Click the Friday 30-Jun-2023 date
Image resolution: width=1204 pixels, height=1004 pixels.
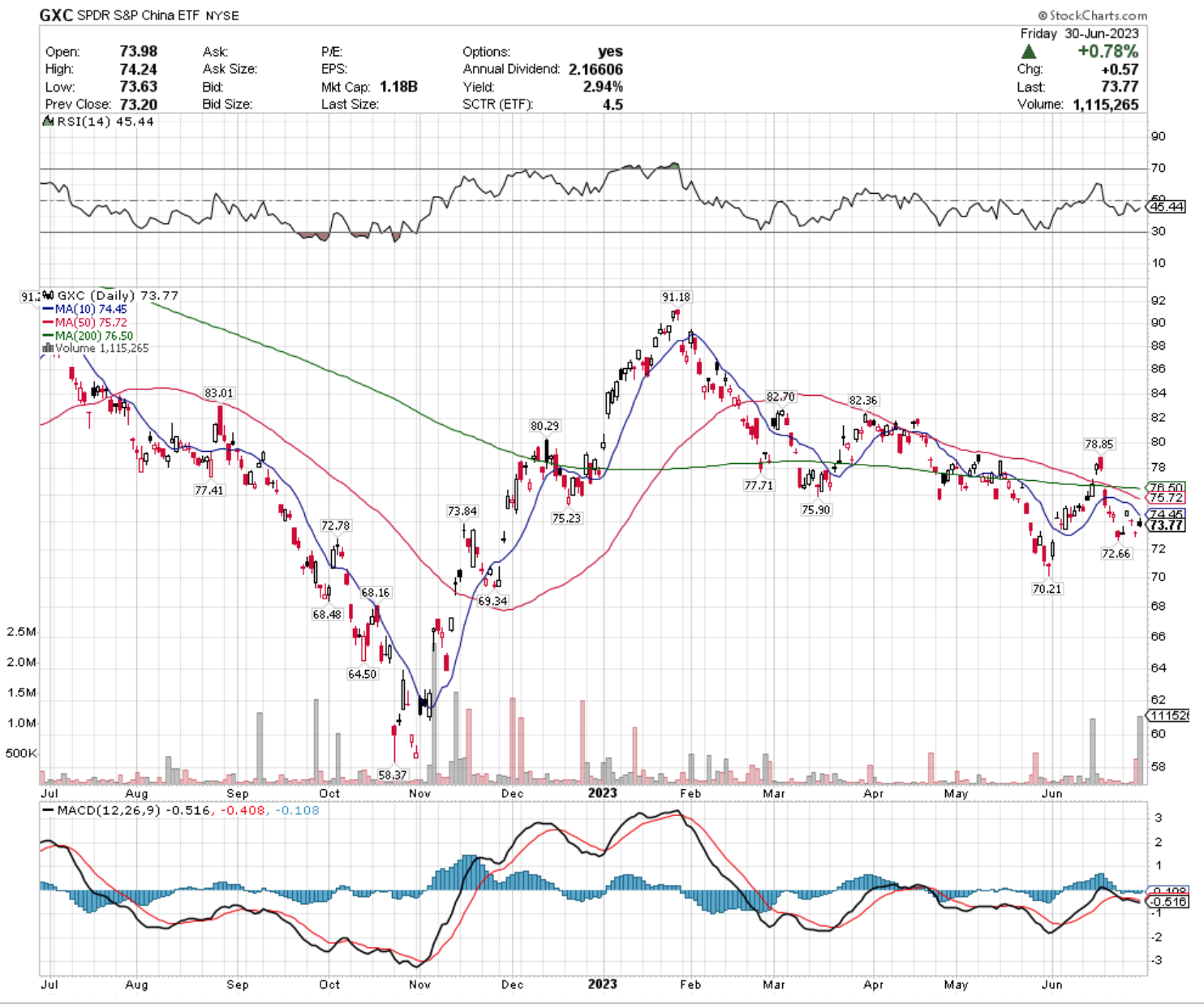pyautogui.click(x=1079, y=33)
